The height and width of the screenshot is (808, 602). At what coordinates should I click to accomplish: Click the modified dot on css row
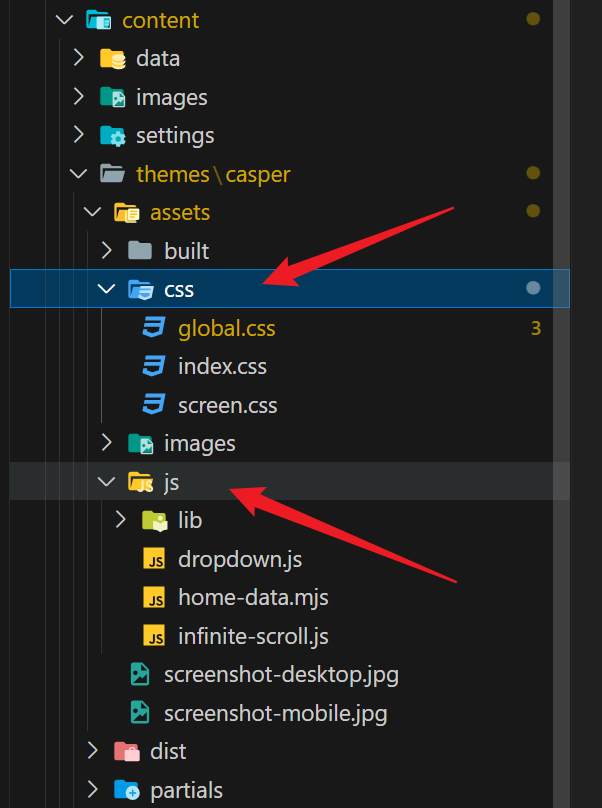(533, 289)
